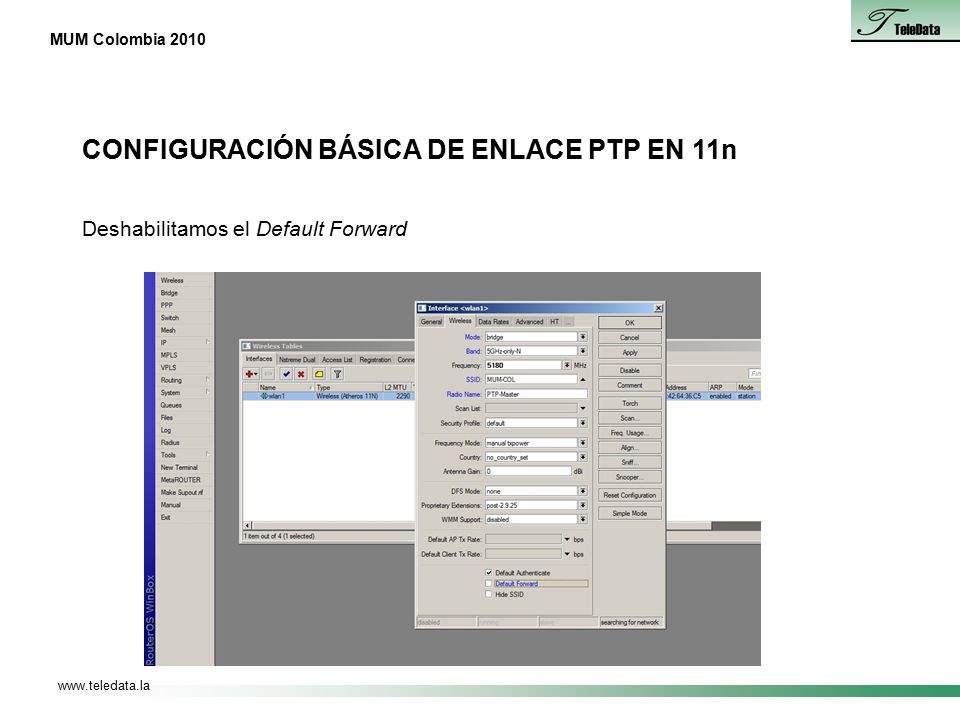Open the DFS Mode dropdown
The height and width of the screenshot is (720, 960).
click(x=583, y=491)
